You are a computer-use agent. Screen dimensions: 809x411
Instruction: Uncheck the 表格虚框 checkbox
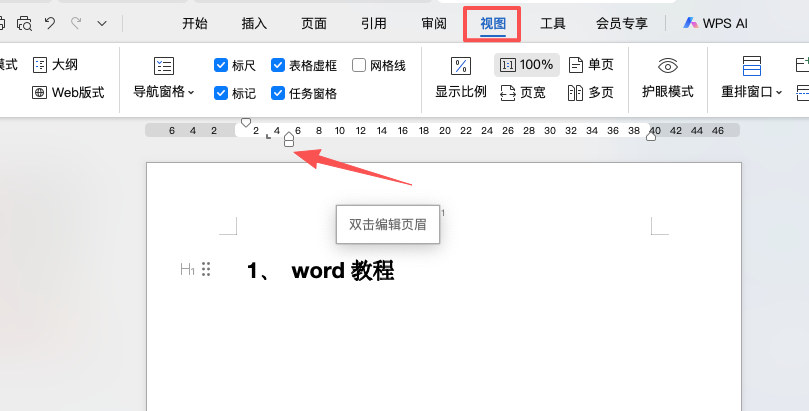pyautogui.click(x=278, y=65)
